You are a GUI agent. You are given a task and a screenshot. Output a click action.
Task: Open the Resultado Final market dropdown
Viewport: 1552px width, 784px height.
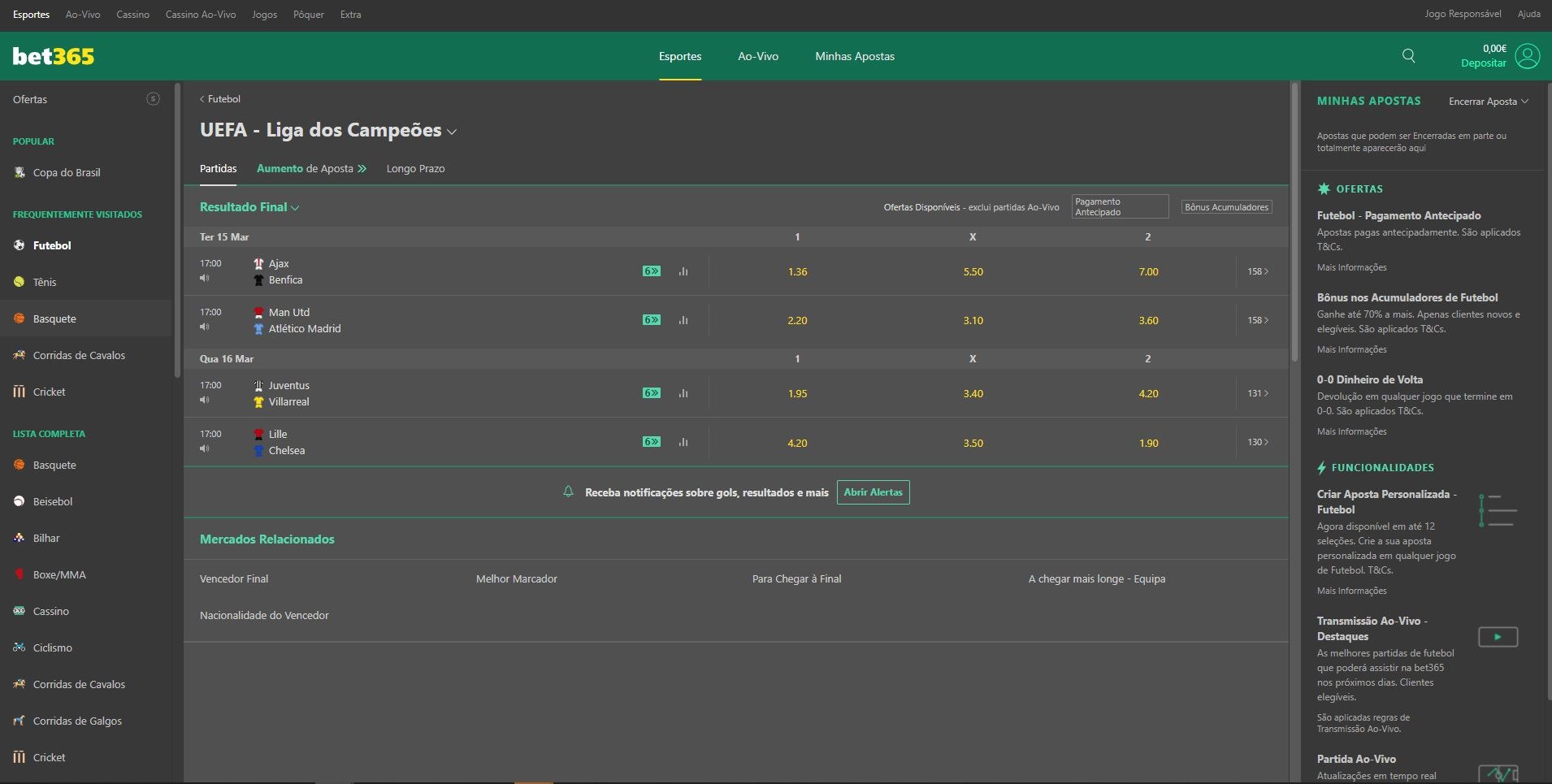[x=249, y=207]
